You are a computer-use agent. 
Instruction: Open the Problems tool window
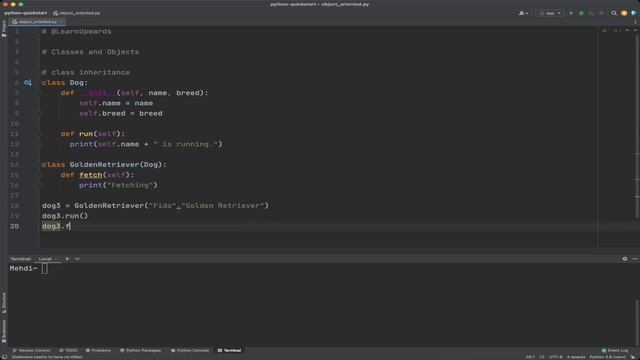(98, 350)
